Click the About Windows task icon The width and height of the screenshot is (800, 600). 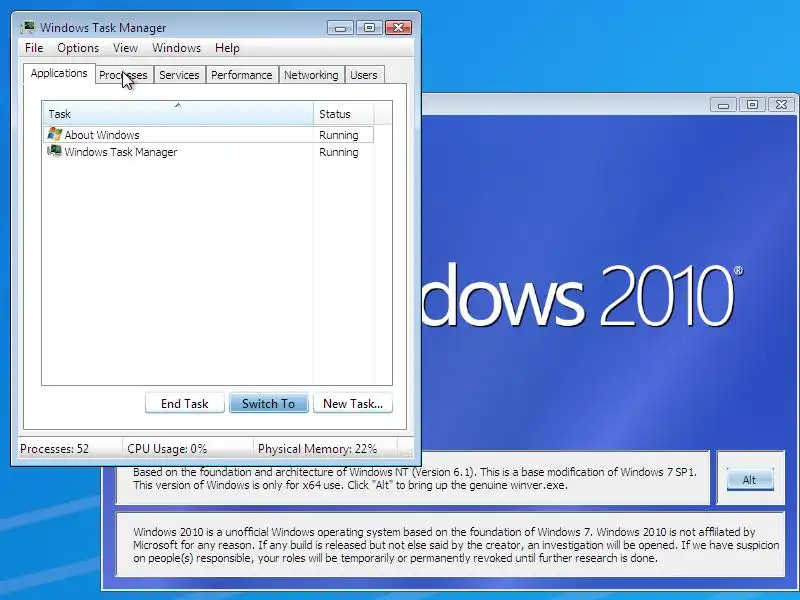point(54,134)
